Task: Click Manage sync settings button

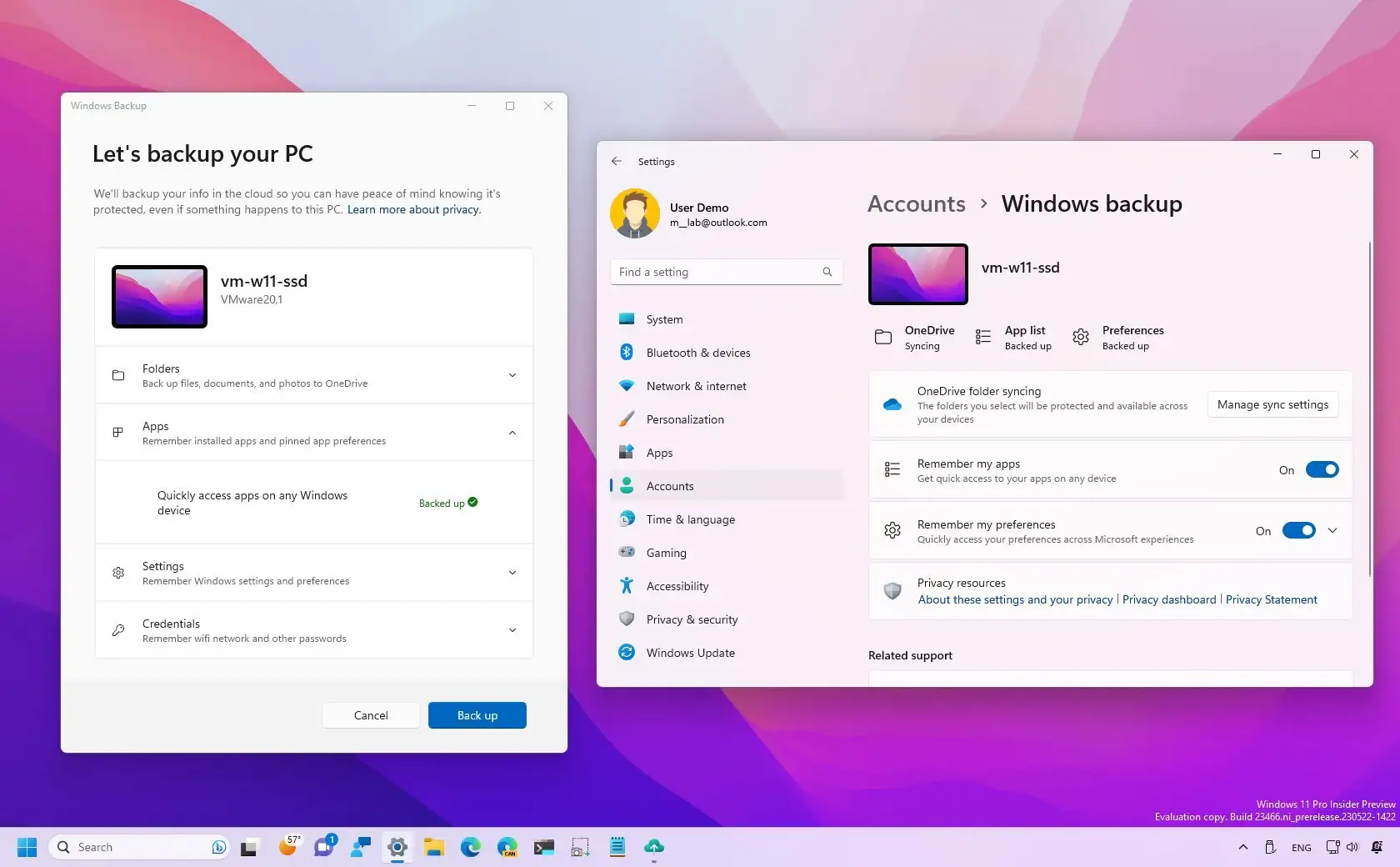Action: click(x=1272, y=404)
